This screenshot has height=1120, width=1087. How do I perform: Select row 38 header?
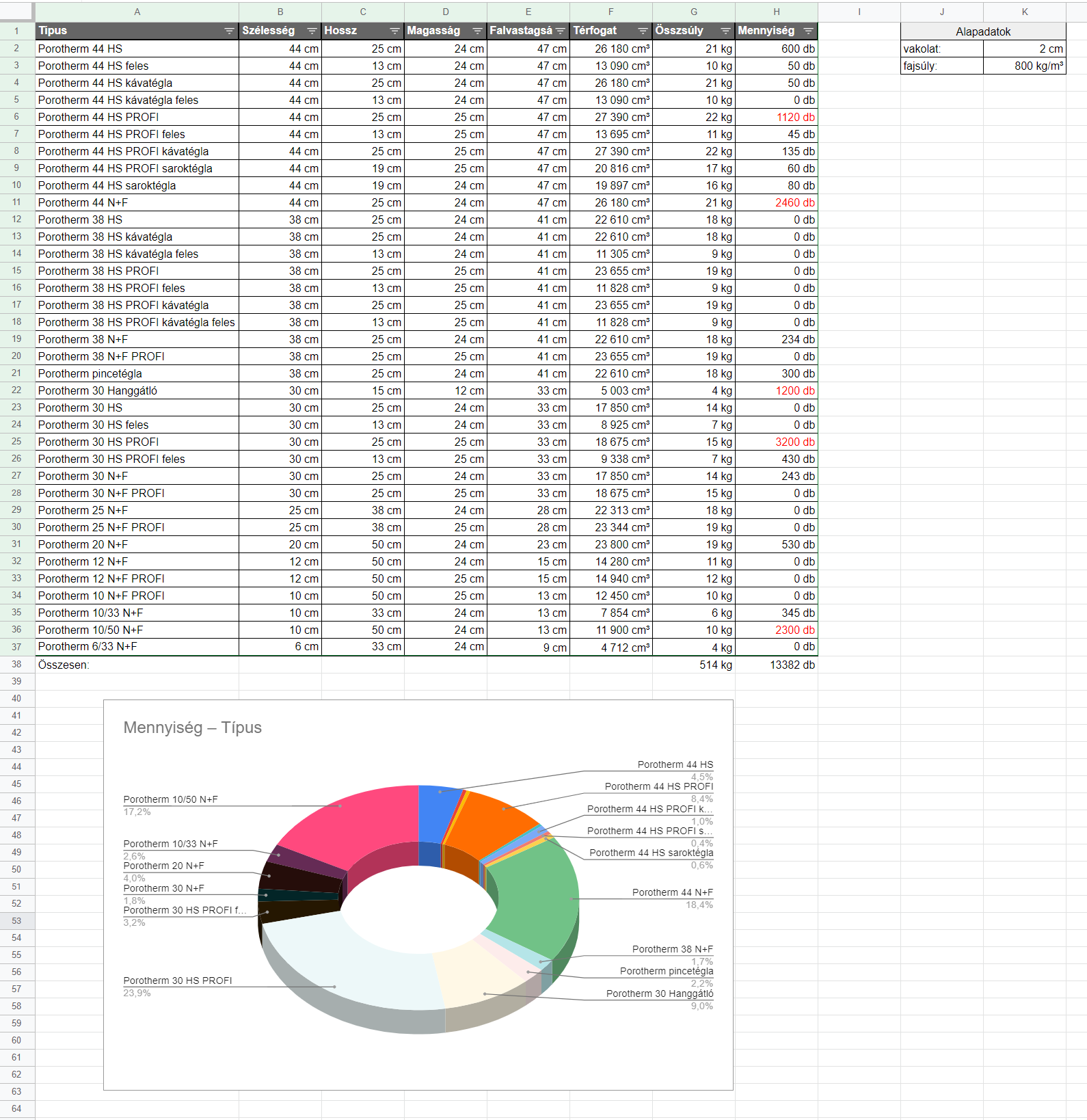(x=16, y=664)
